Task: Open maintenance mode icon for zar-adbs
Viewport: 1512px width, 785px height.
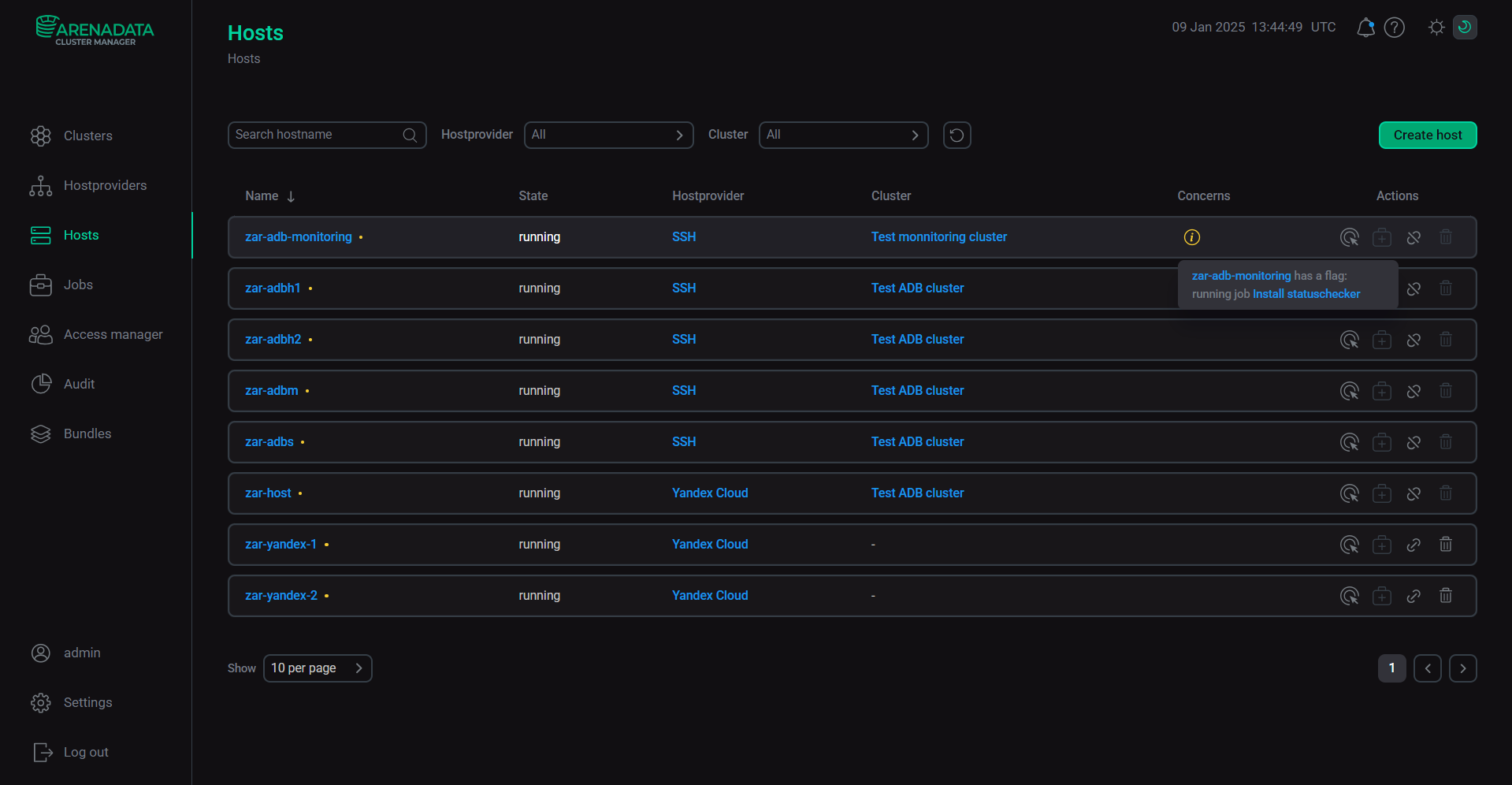Action: click(1382, 442)
